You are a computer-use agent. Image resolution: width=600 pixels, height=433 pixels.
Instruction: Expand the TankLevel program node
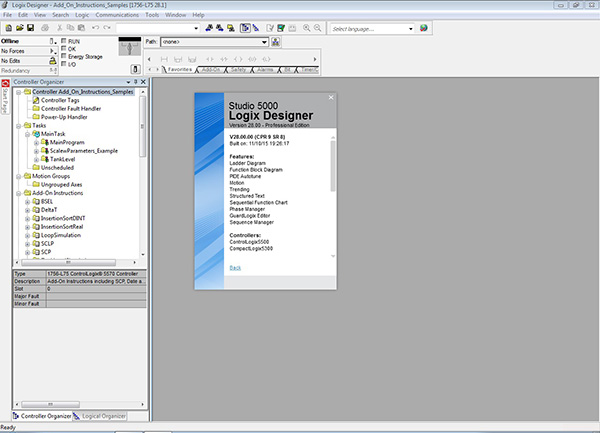[x=36, y=160]
